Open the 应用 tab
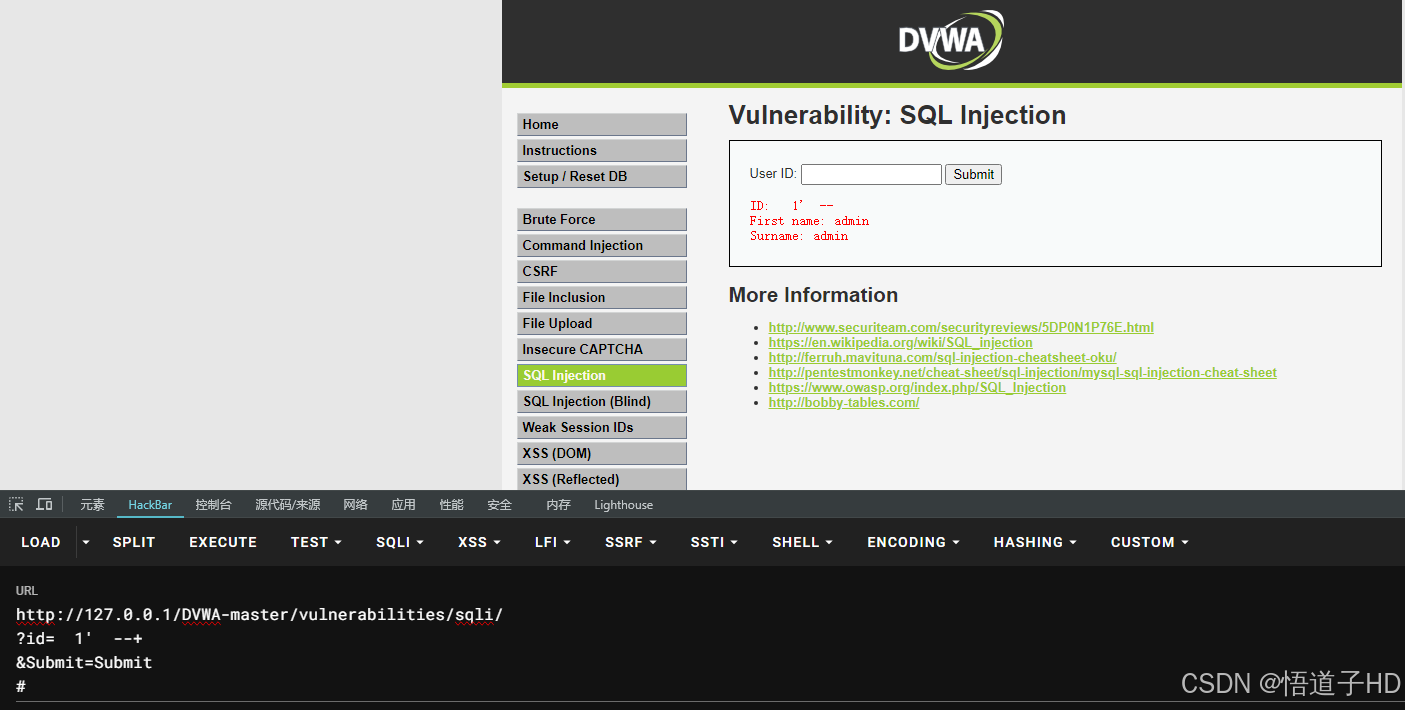The width and height of the screenshot is (1405, 710). pos(403,505)
